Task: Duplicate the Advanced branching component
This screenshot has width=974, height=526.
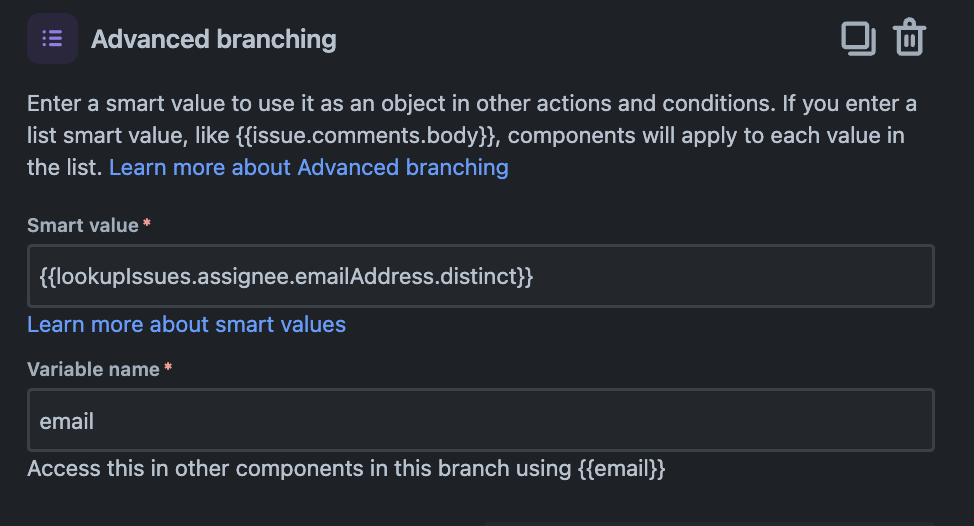Action: pyautogui.click(x=858, y=39)
